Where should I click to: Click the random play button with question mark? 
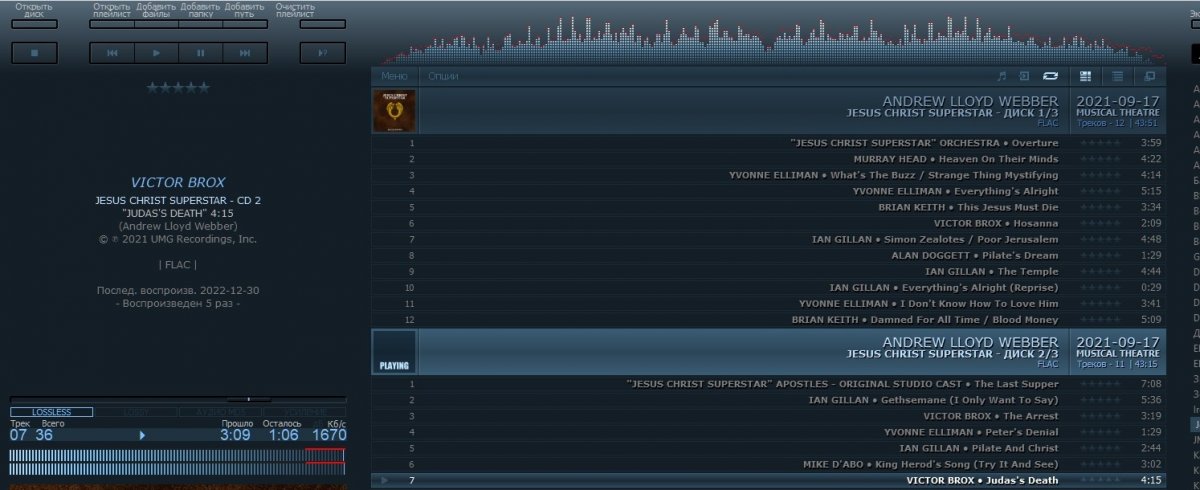click(x=322, y=52)
